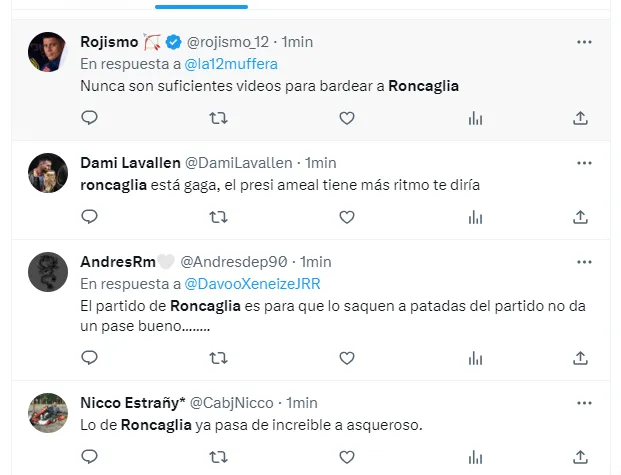The height and width of the screenshot is (475, 621).
Task: Reply to Dami Lavallen's tweet
Action: point(89,216)
